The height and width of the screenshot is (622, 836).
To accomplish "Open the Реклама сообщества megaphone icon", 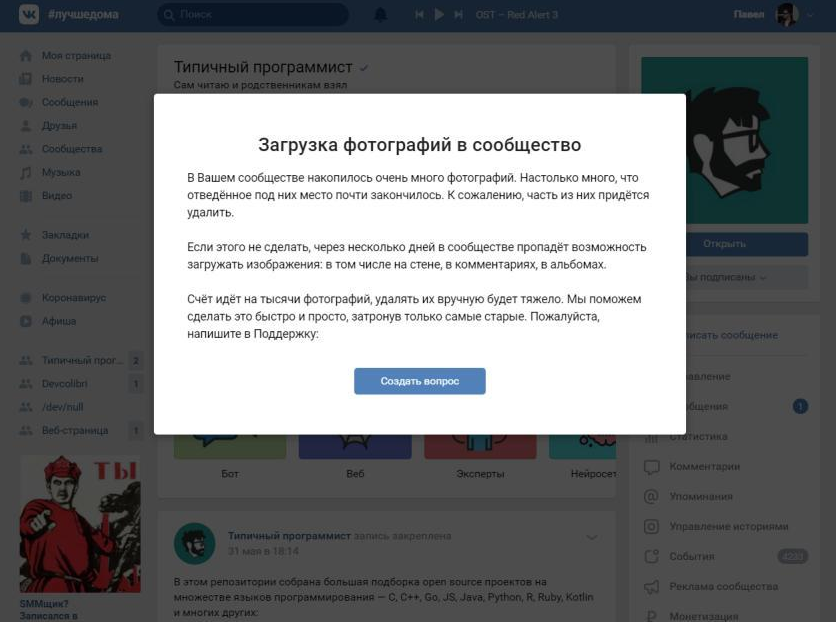I will pos(652,587).
